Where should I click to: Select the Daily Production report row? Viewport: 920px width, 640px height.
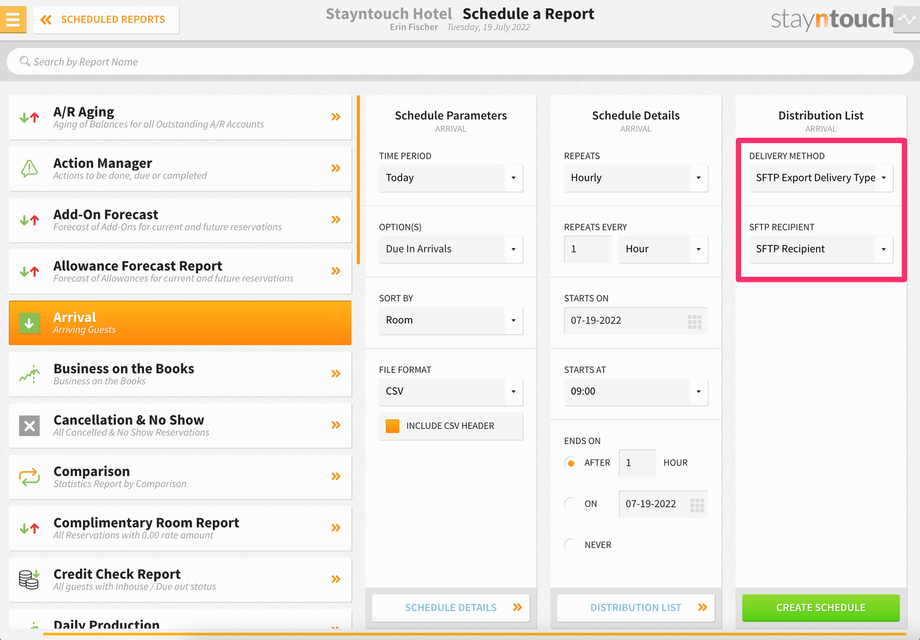point(180,619)
